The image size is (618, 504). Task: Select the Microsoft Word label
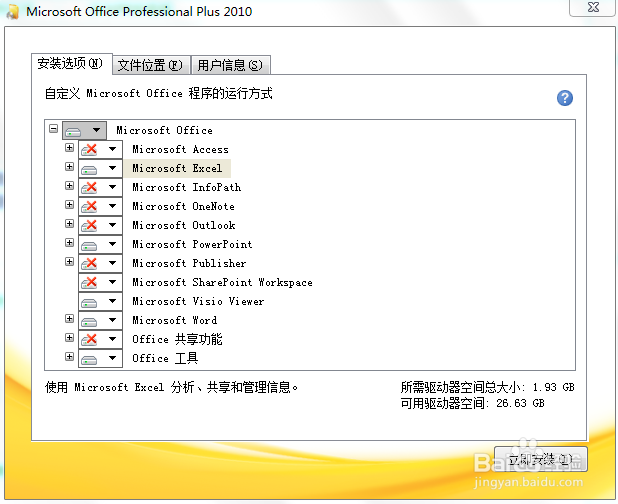[x=174, y=320]
